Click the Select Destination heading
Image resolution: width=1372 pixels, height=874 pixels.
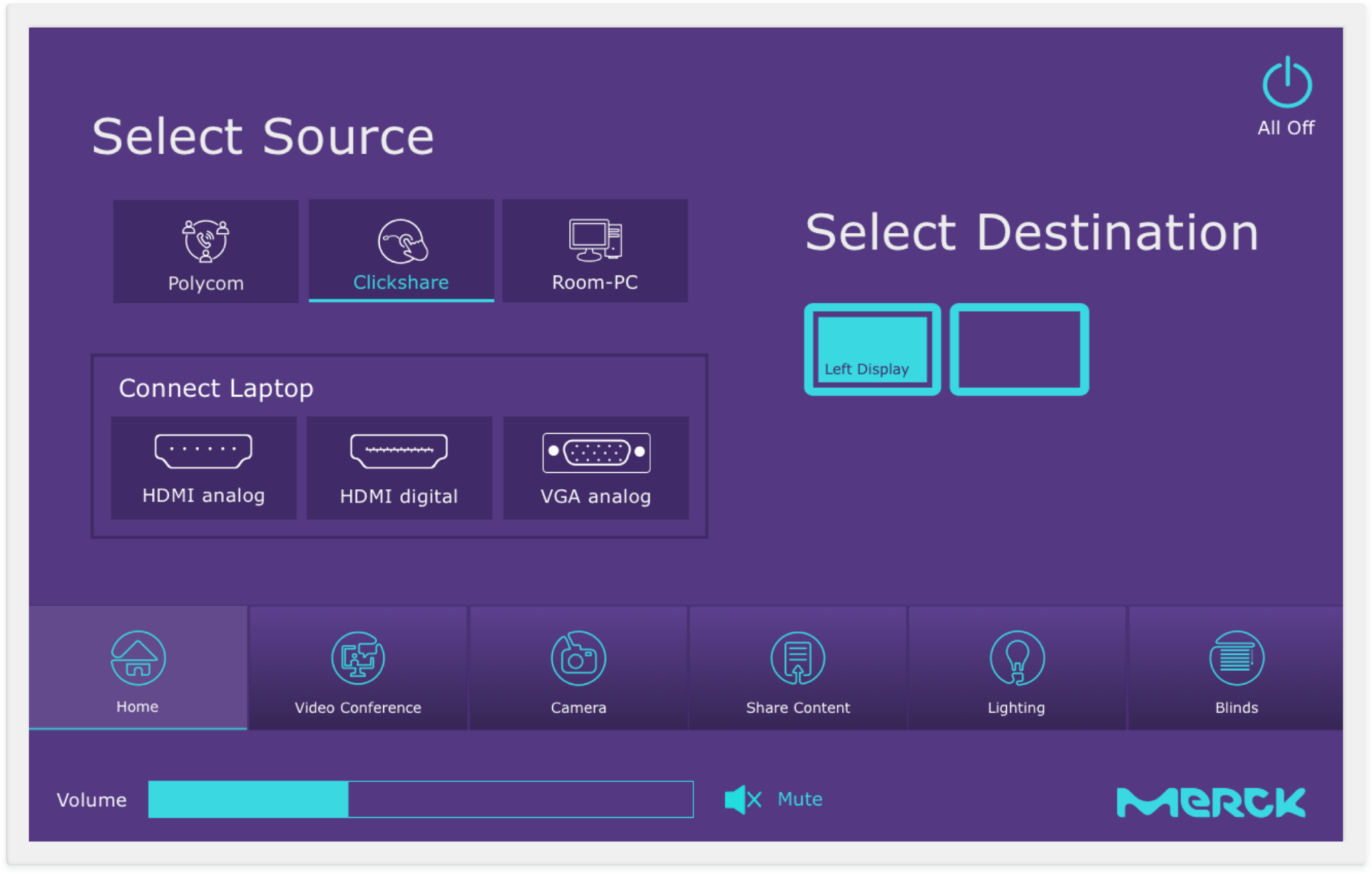[x=1032, y=232]
